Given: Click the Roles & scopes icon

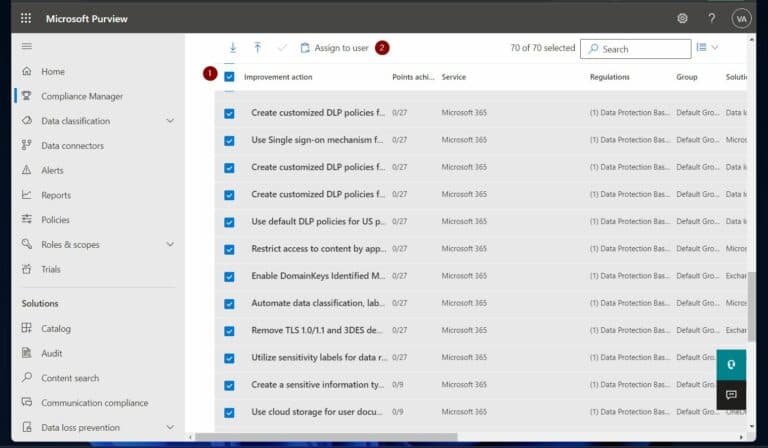Looking at the screenshot, I should click(x=27, y=244).
